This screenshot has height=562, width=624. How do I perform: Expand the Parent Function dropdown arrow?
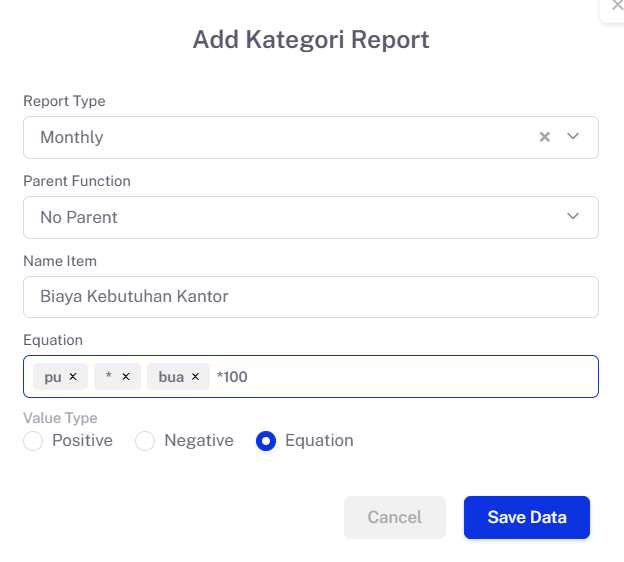573,217
